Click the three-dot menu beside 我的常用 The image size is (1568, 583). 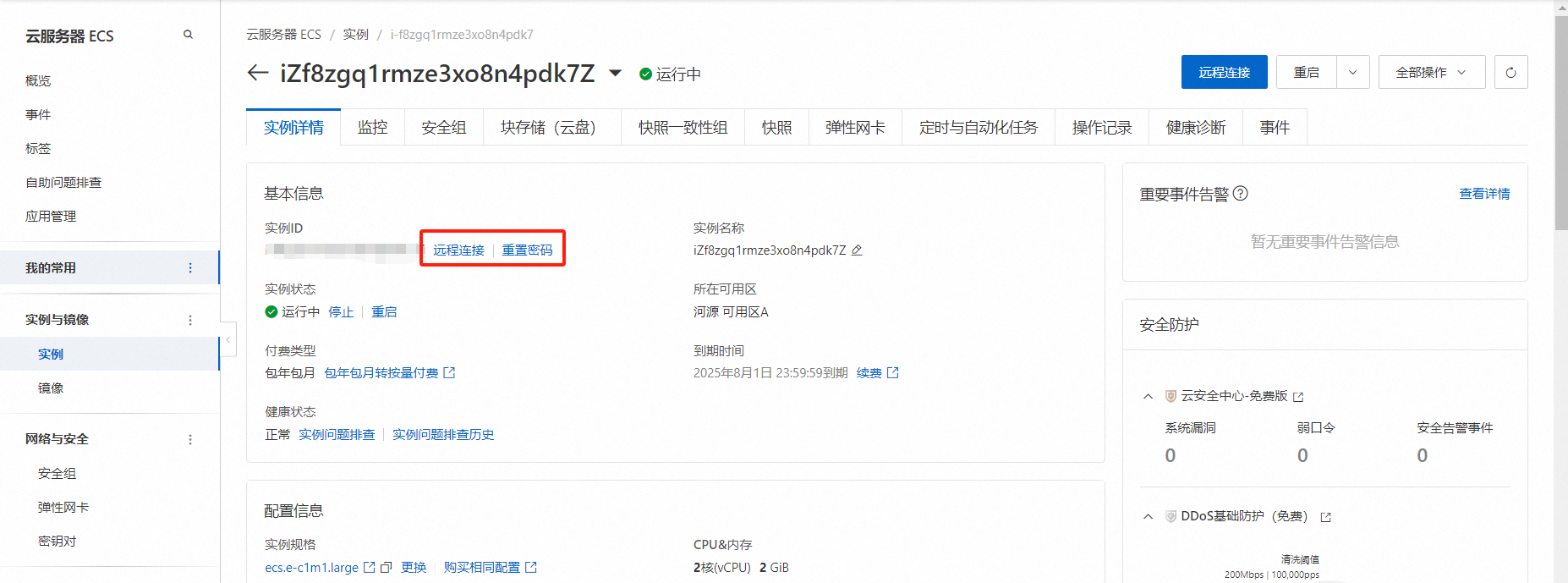[189, 267]
